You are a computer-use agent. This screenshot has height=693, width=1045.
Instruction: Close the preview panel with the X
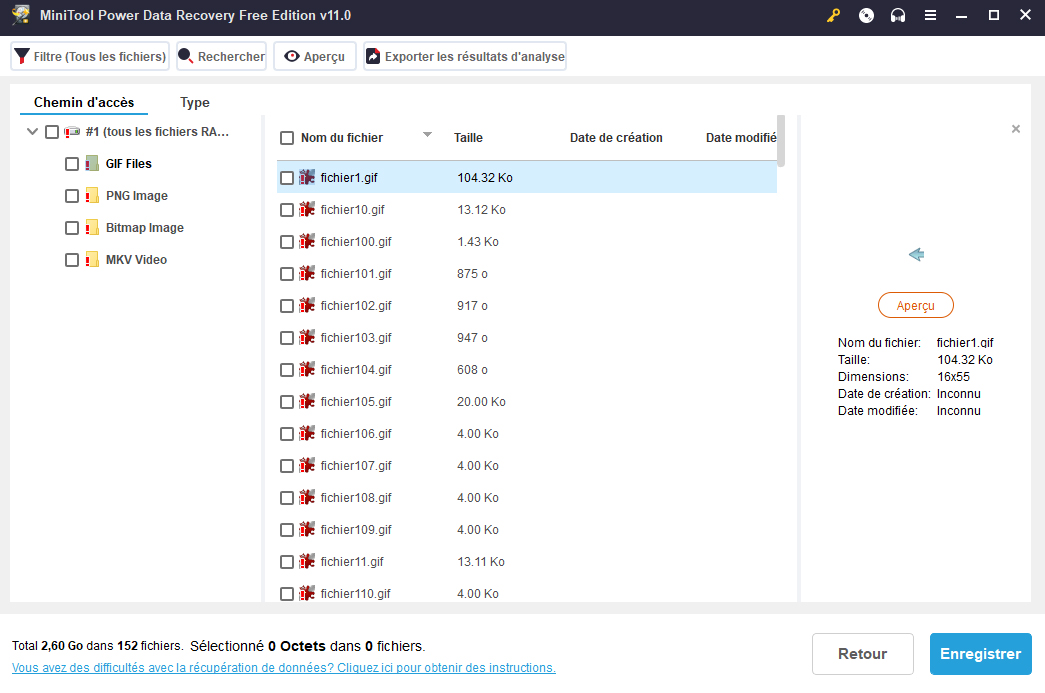click(x=1016, y=129)
